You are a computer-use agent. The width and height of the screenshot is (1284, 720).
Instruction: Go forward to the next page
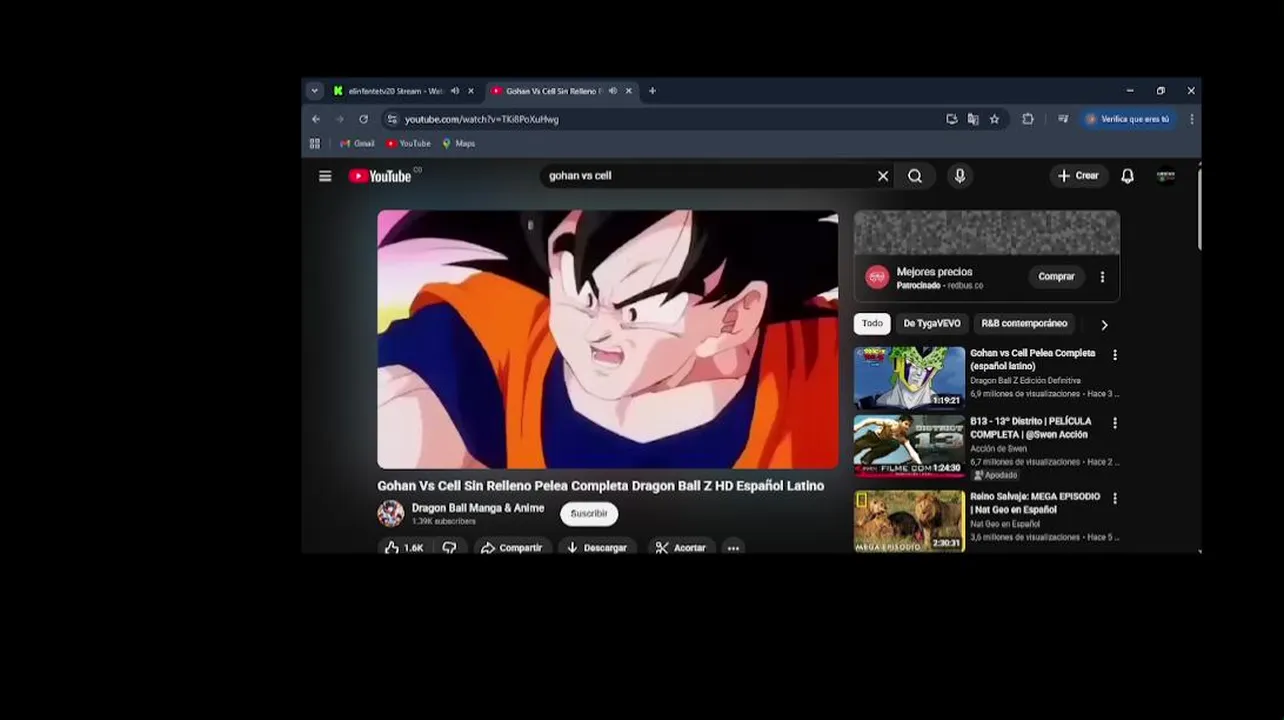pos(339,119)
